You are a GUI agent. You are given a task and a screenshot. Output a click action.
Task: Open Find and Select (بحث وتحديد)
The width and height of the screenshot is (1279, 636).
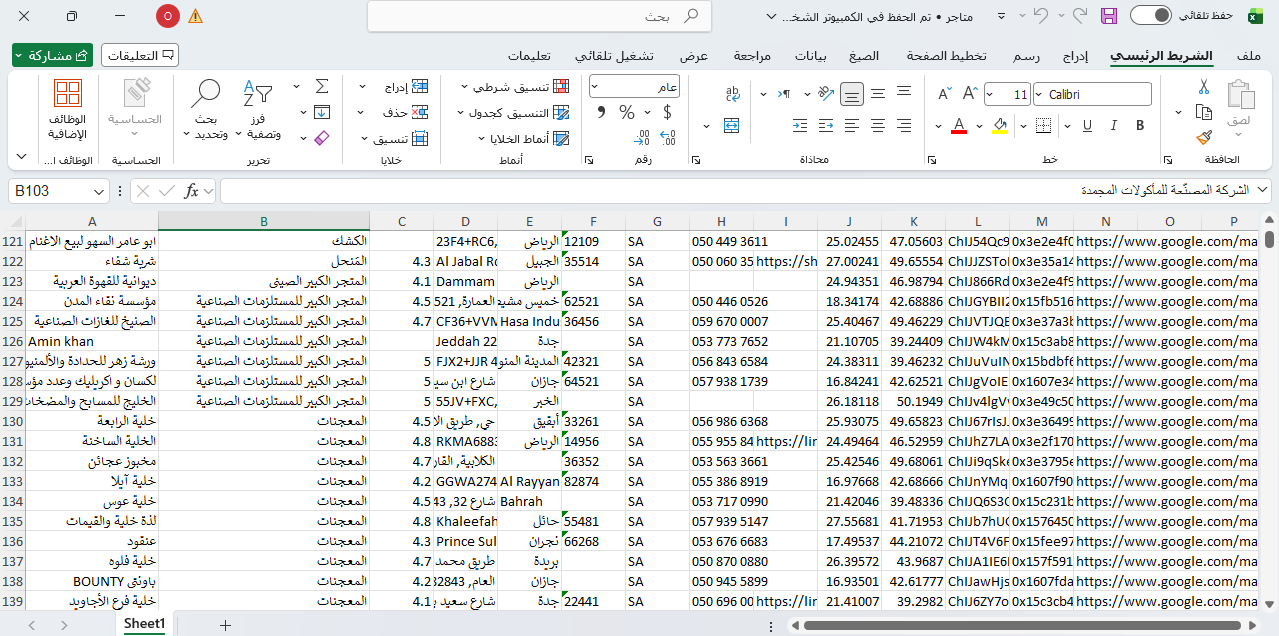206,110
